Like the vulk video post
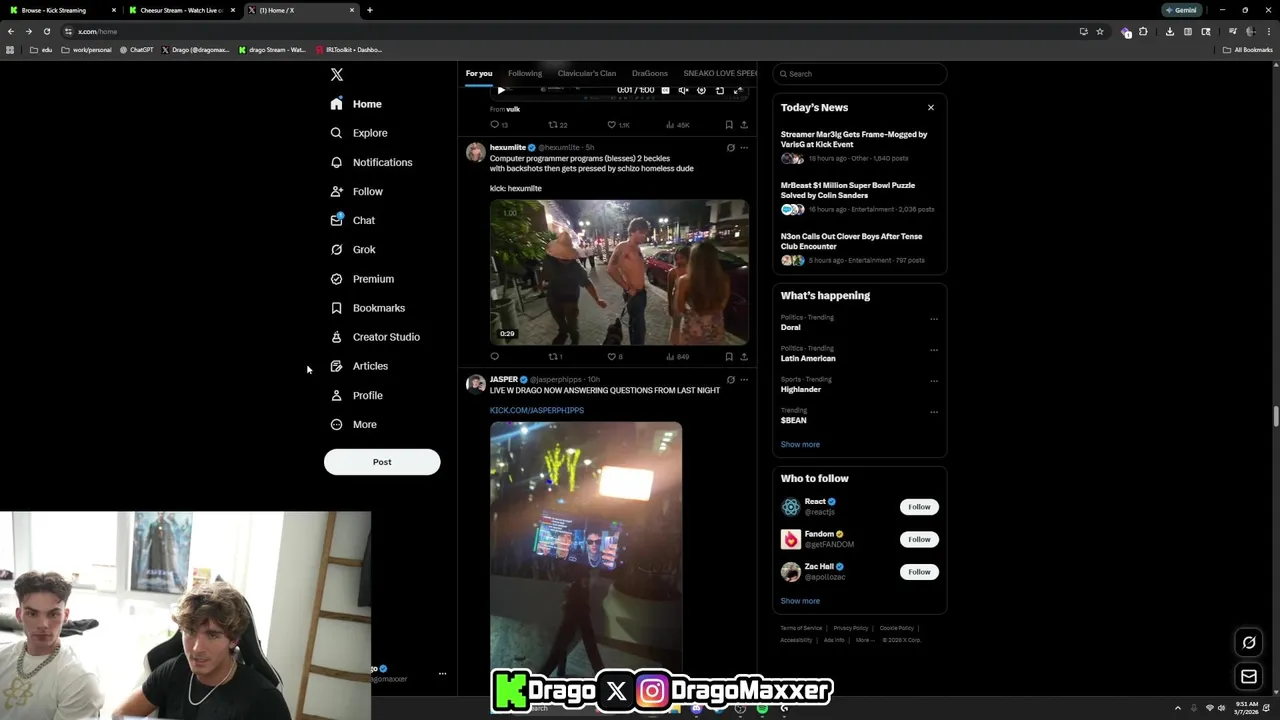Viewport: 1280px width, 720px height. pos(618,125)
